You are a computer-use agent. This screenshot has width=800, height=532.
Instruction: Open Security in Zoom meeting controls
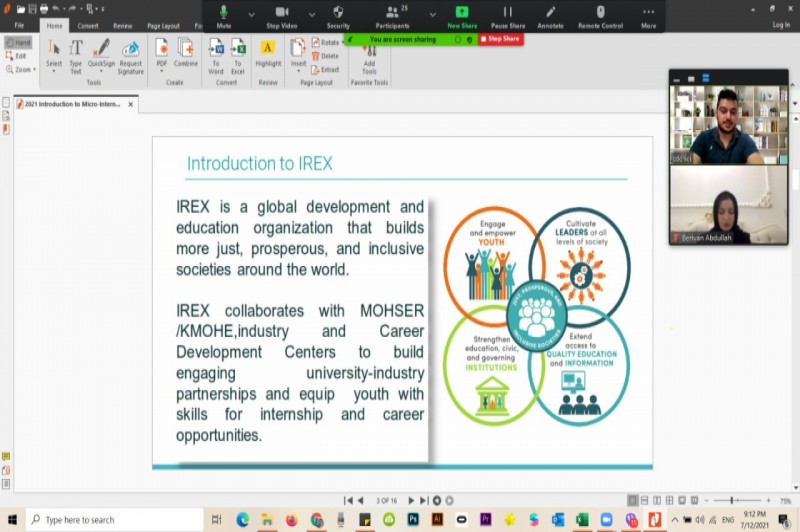click(x=338, y=15)
